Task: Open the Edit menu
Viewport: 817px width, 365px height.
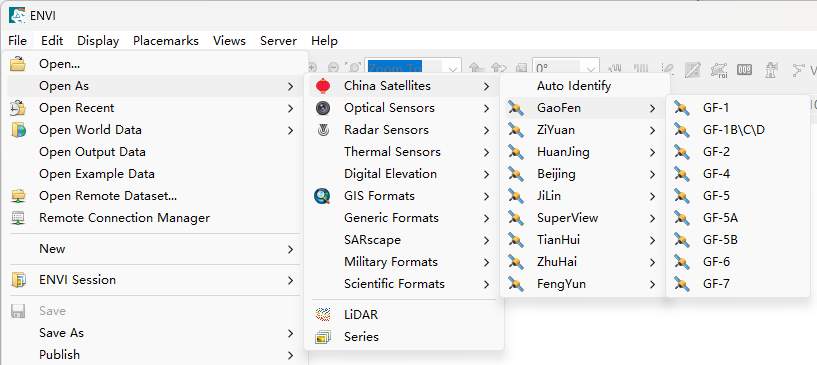Action: click(52, 41)
